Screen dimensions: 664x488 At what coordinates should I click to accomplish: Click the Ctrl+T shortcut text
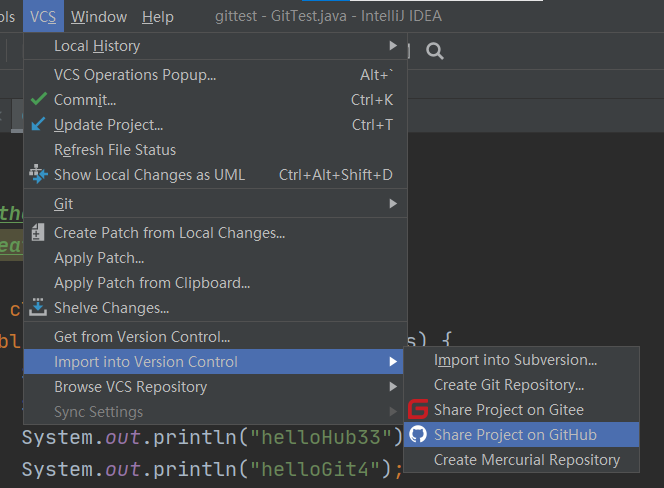pos(372,125)
